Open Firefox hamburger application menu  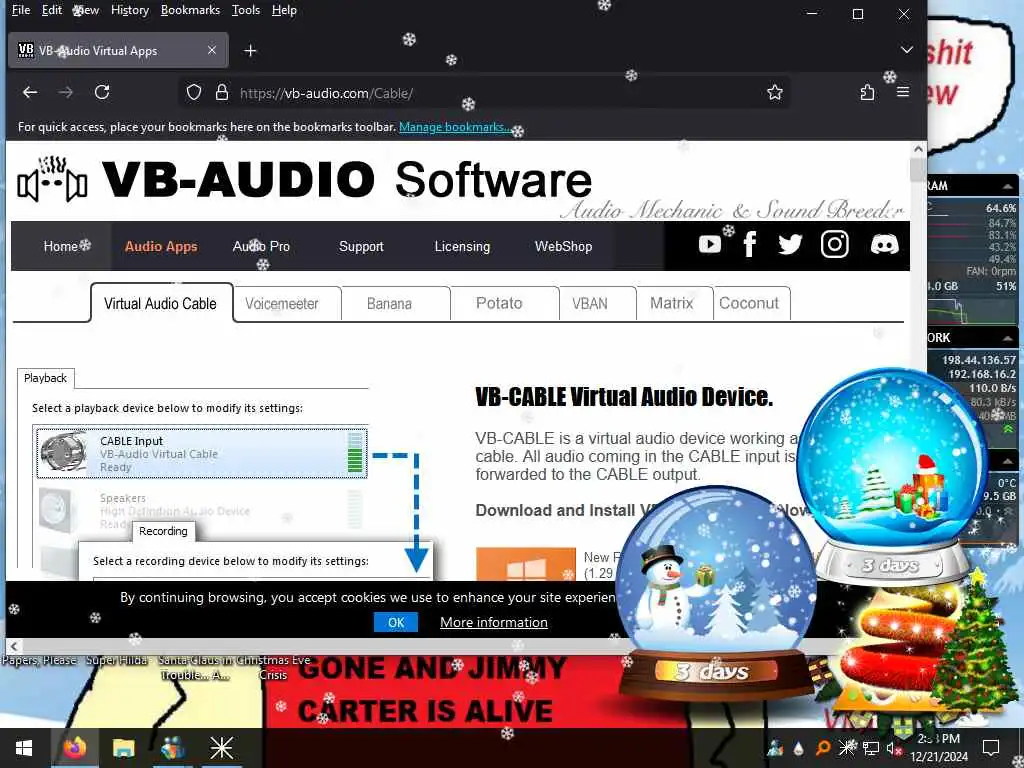click(903, 92)
